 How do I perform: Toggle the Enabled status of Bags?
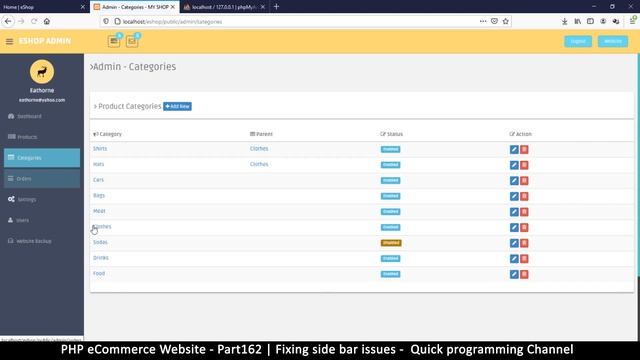tap(390, 196)
